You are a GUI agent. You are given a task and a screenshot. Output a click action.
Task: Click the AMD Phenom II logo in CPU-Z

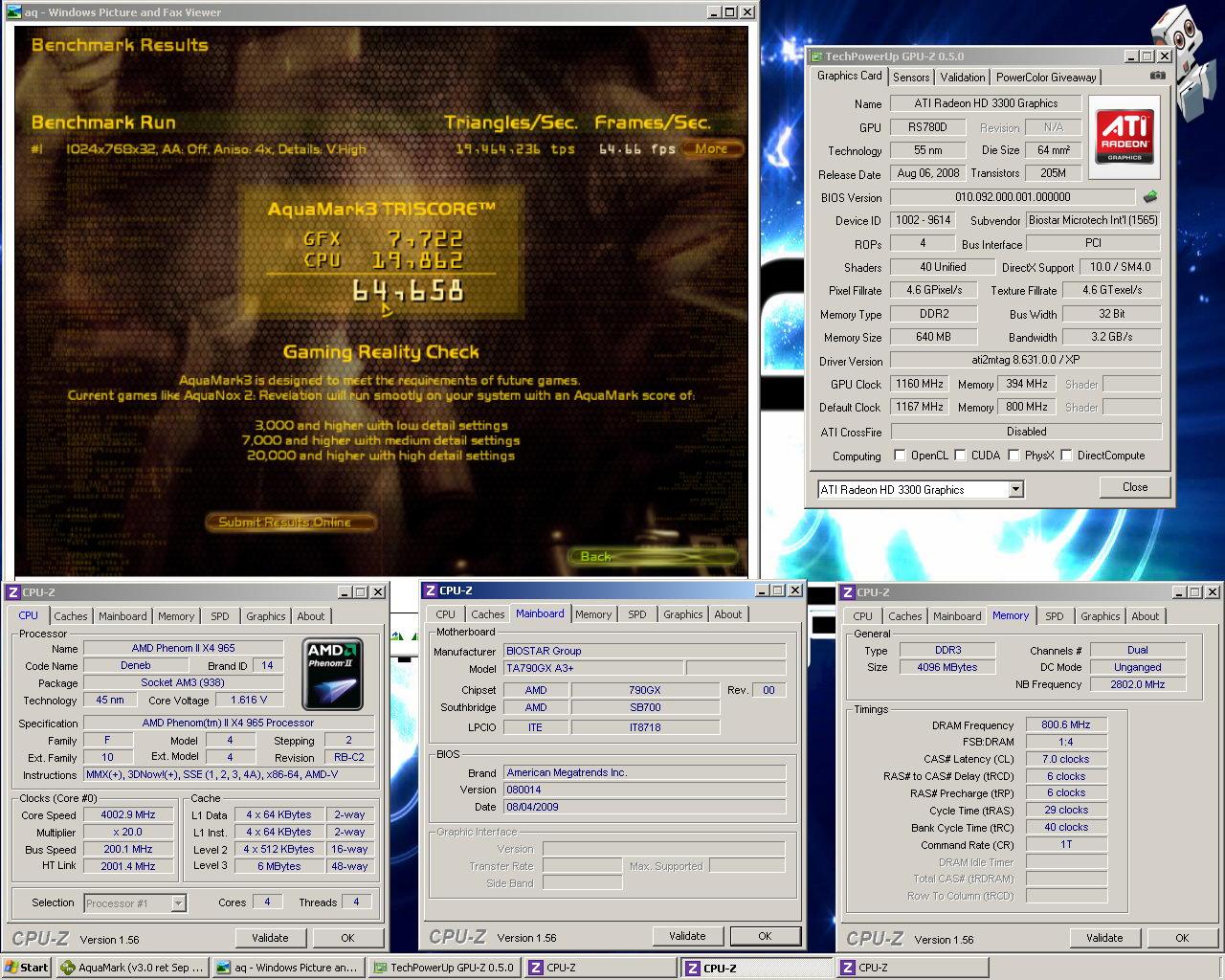(333, 674)
